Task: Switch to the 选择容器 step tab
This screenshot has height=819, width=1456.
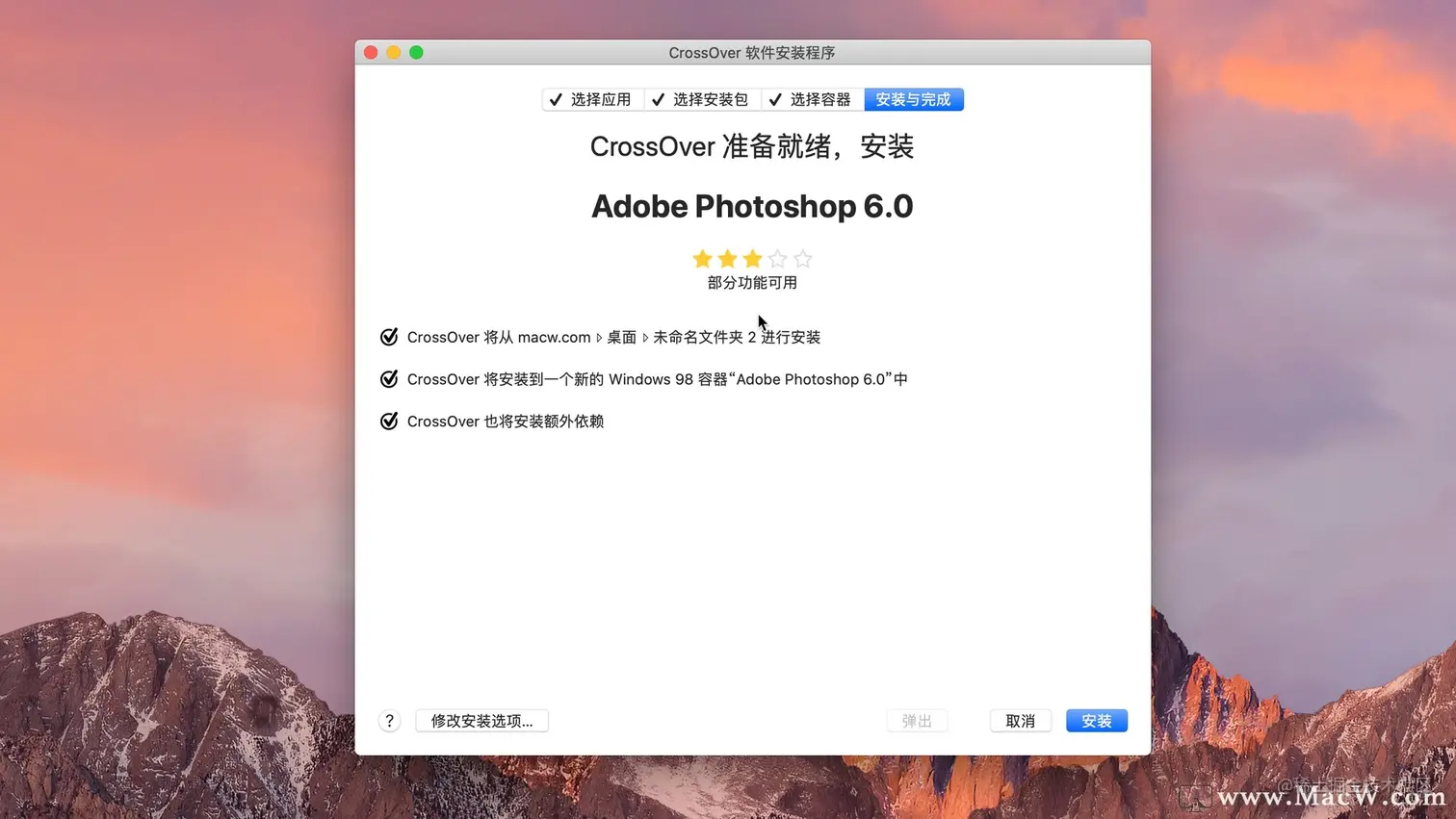Action: point(812,99)
